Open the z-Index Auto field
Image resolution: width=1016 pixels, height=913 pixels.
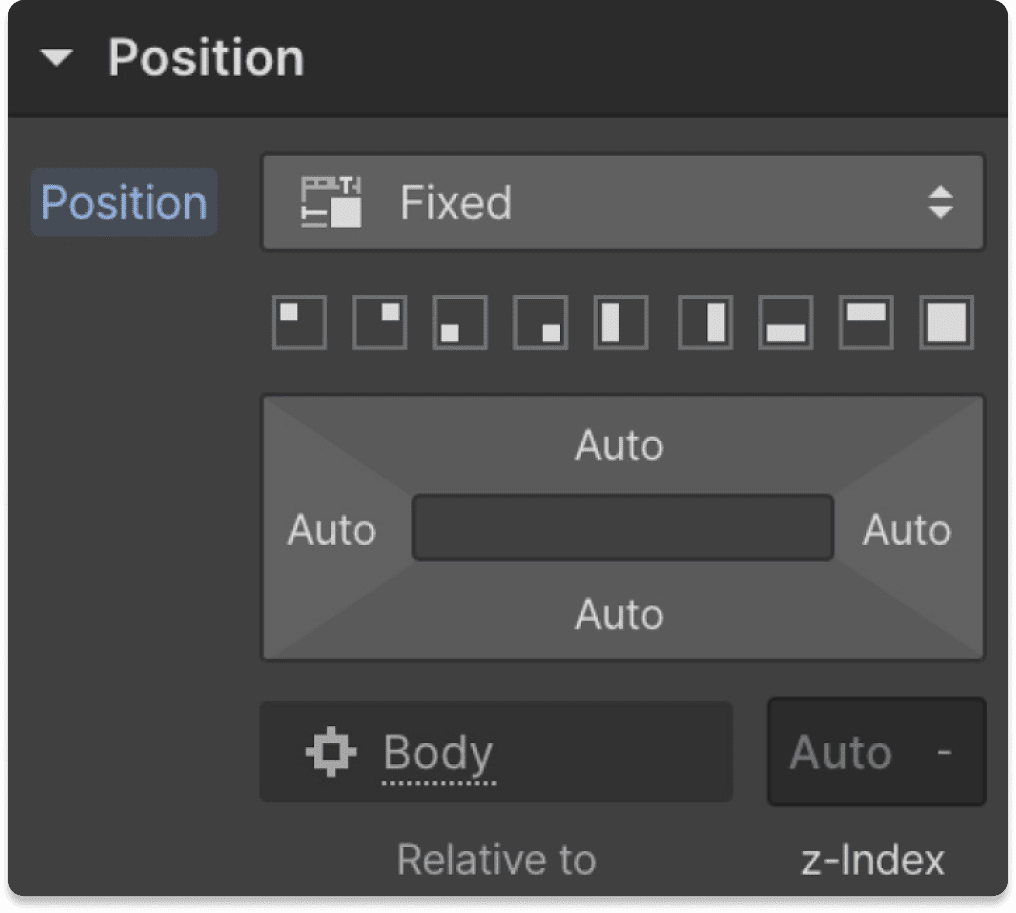875,751
